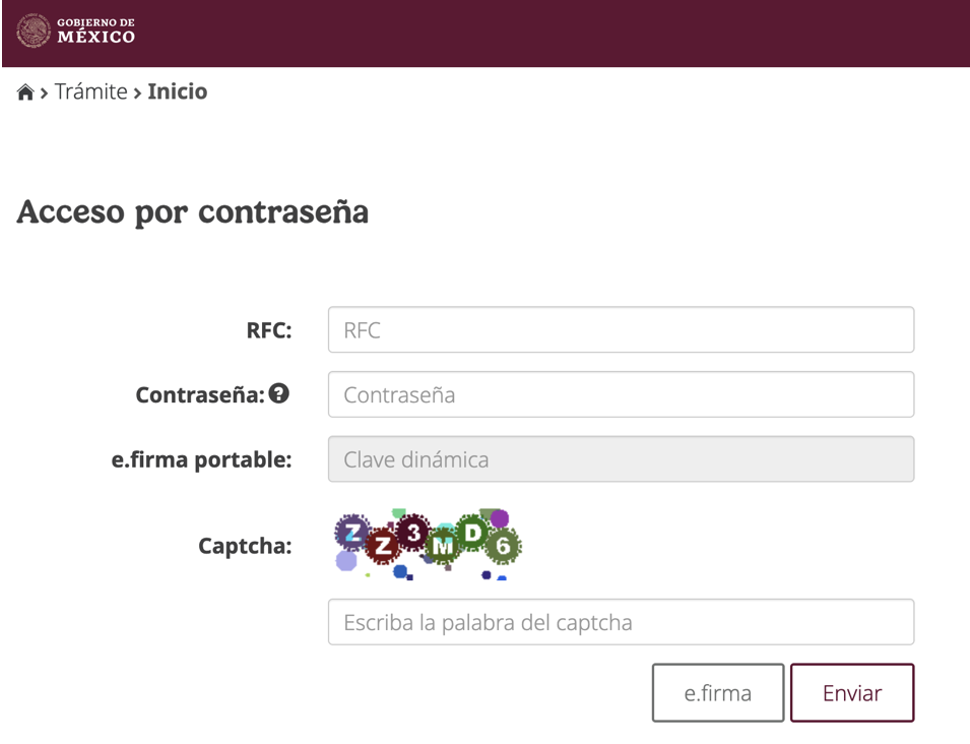Click the Clave dinámica field

(x=620, y=459)
